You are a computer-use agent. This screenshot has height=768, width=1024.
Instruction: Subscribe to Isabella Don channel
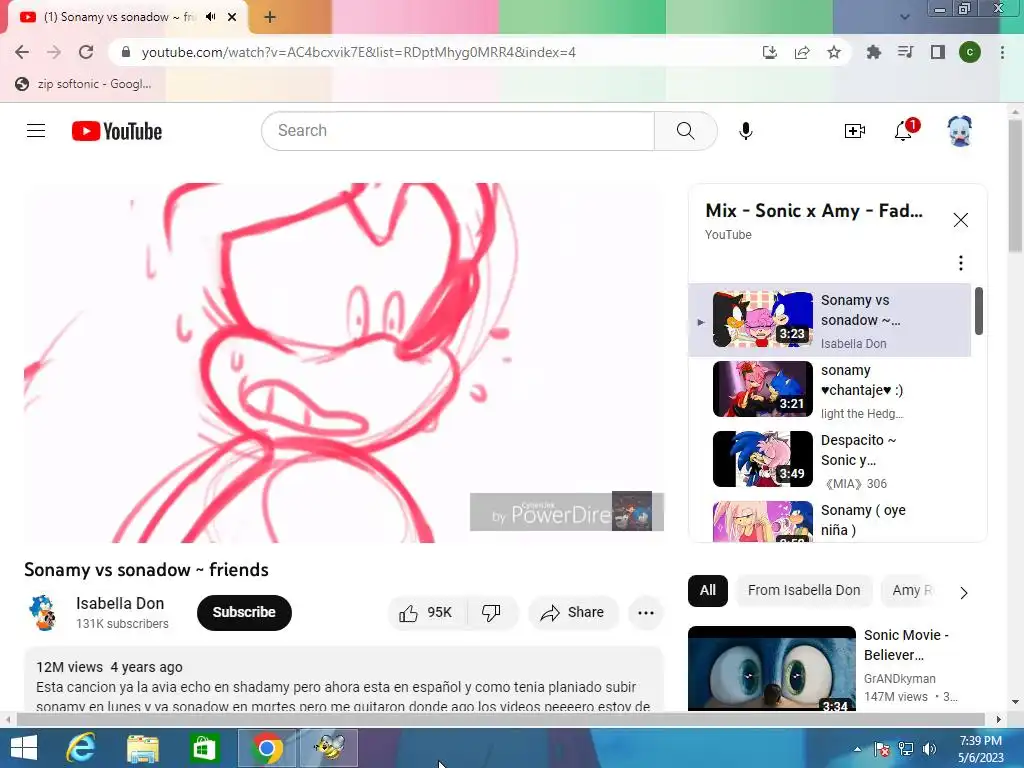244,613
